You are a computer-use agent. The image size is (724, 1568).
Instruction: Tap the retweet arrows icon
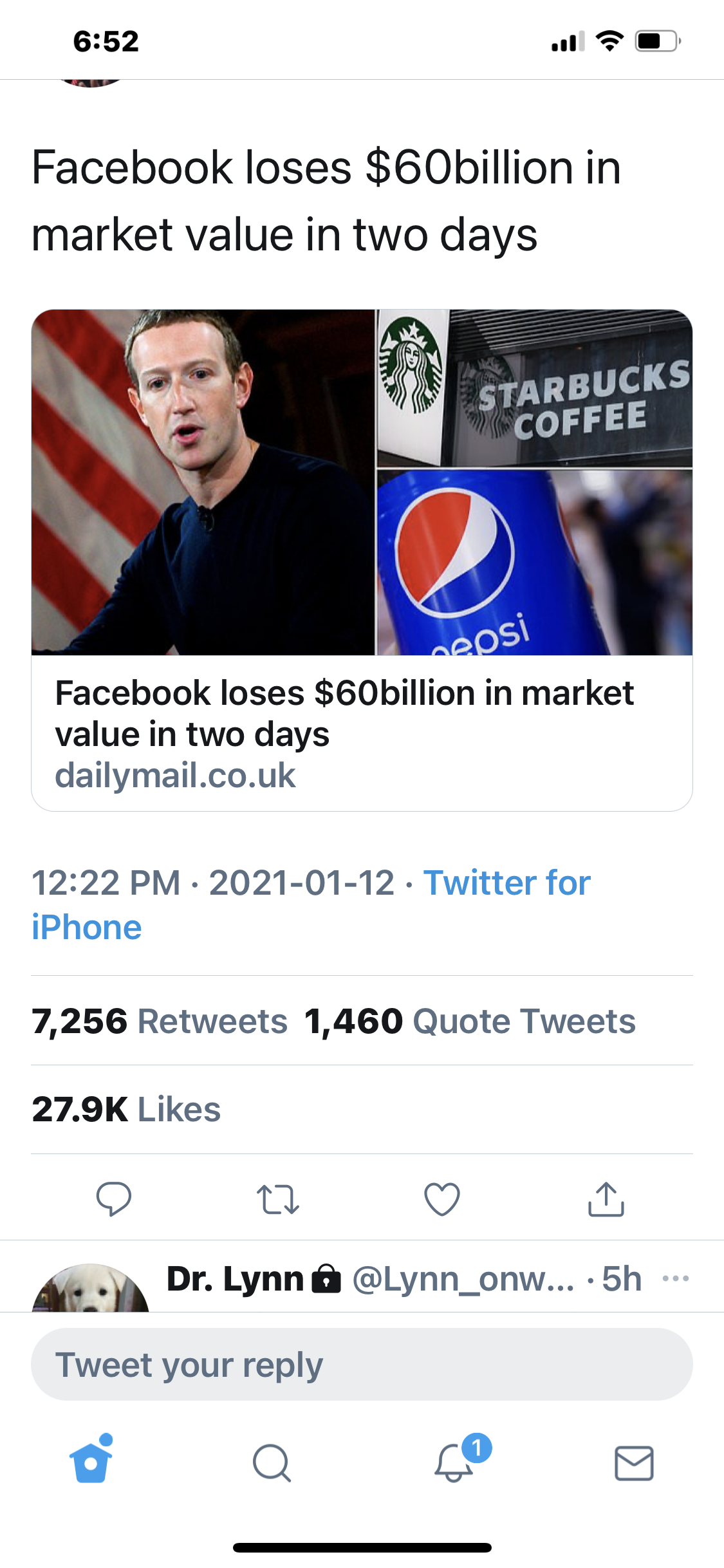coord(278,1199)
